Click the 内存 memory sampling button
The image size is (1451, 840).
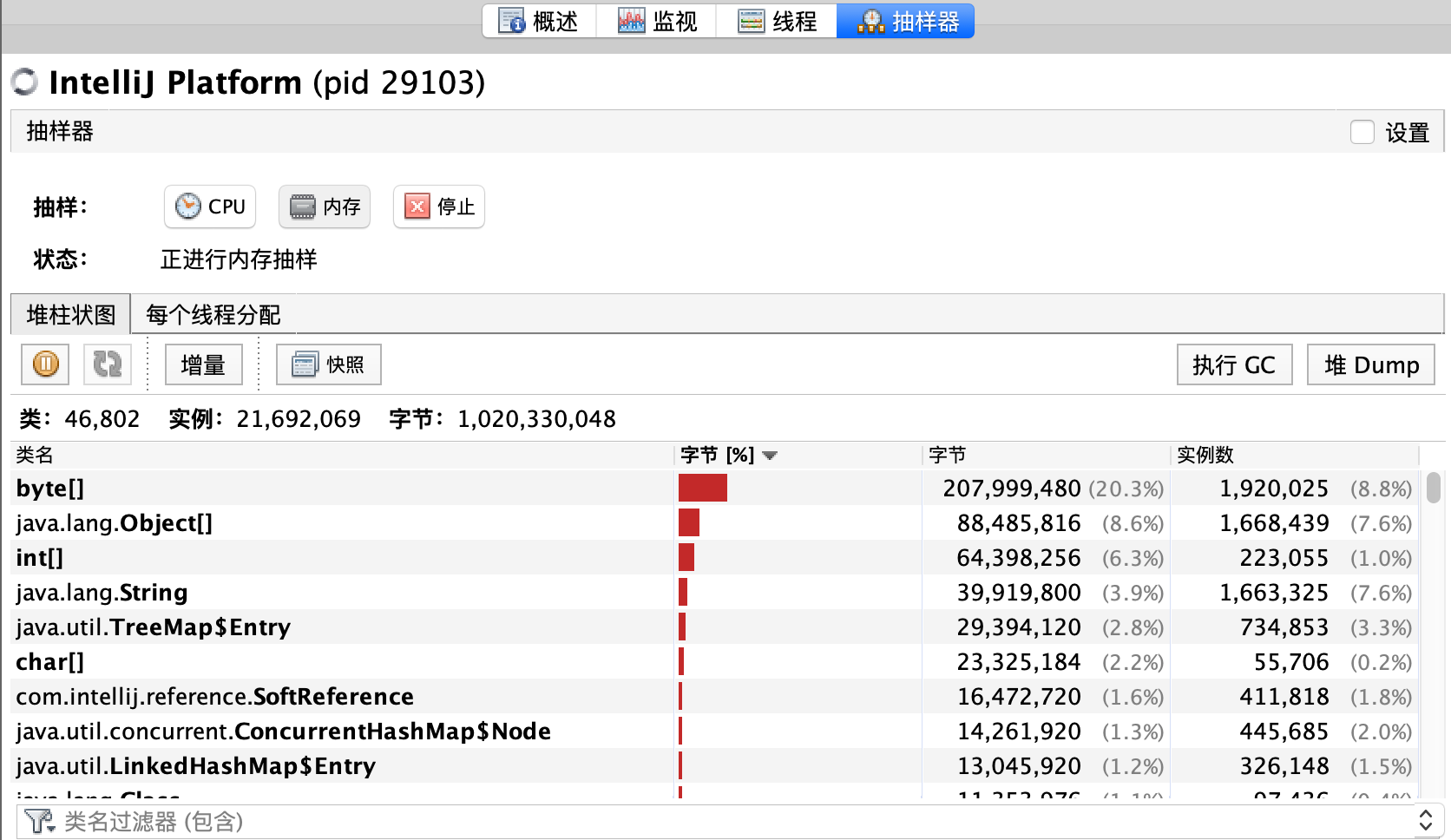[x=325, y=207]
